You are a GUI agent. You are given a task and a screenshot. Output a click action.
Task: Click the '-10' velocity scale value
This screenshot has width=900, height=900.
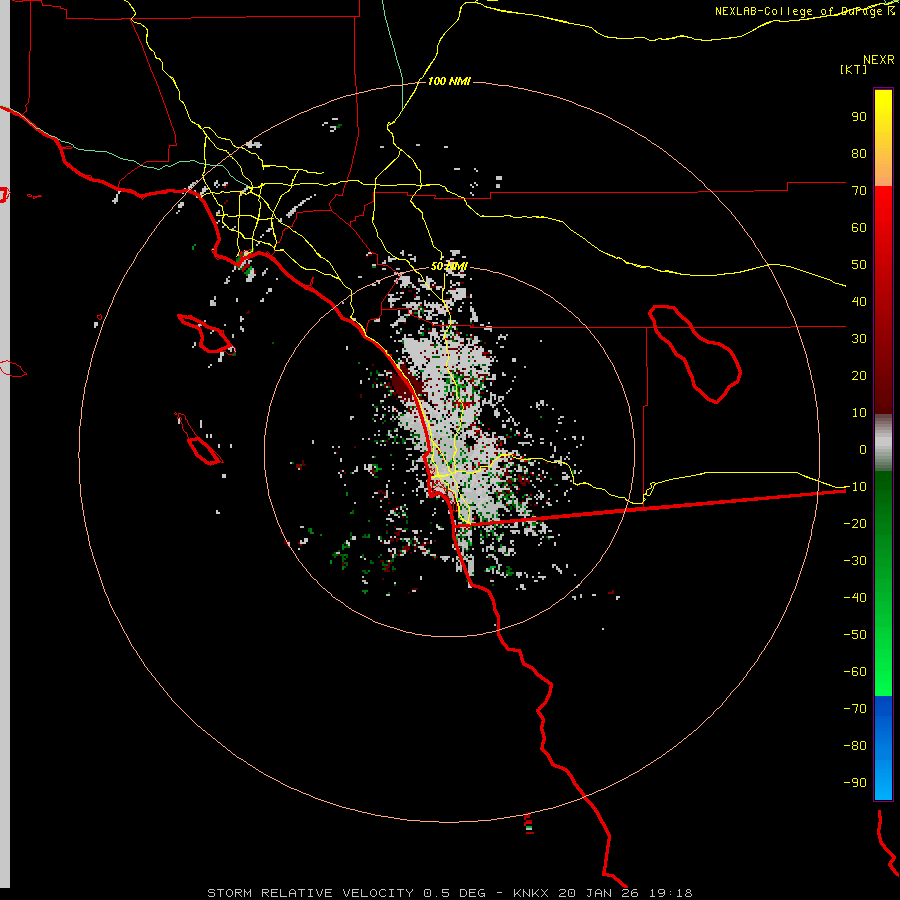tap(855, 487)
